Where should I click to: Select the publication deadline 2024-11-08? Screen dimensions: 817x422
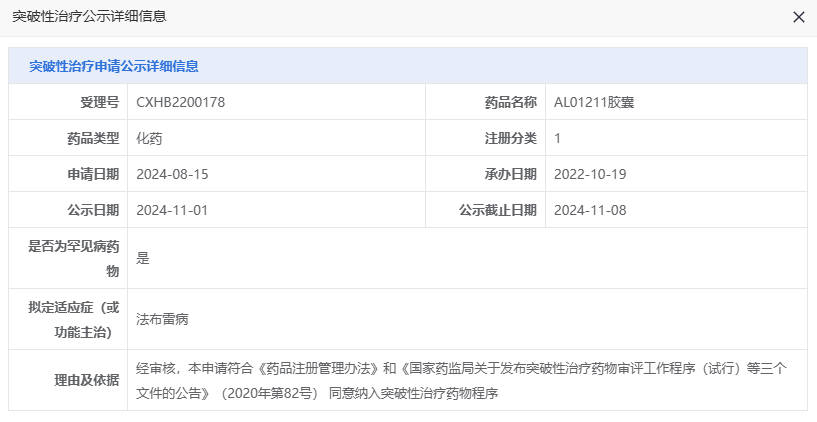(590, 210)
